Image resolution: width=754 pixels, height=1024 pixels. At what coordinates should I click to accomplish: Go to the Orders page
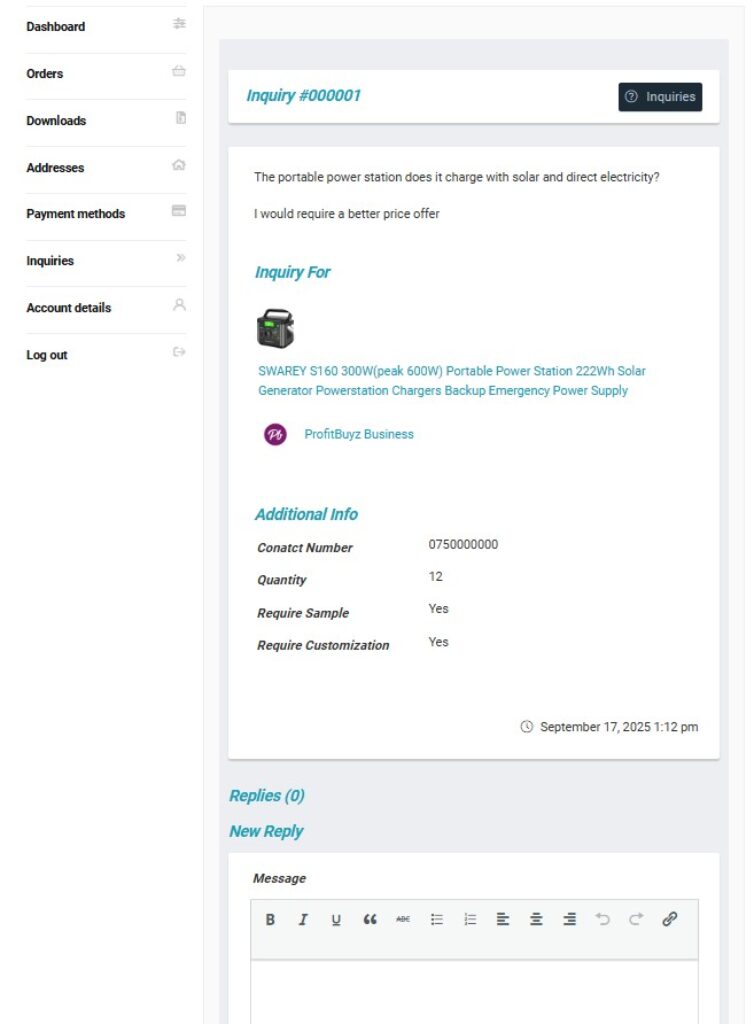[x=45, y=74]
